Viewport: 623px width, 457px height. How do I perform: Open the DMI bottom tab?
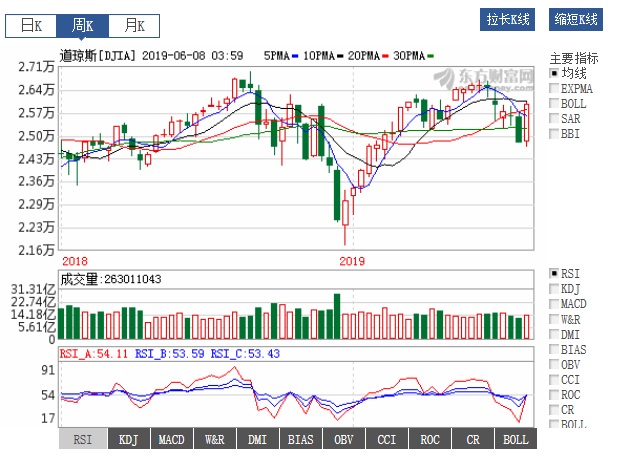257,440
